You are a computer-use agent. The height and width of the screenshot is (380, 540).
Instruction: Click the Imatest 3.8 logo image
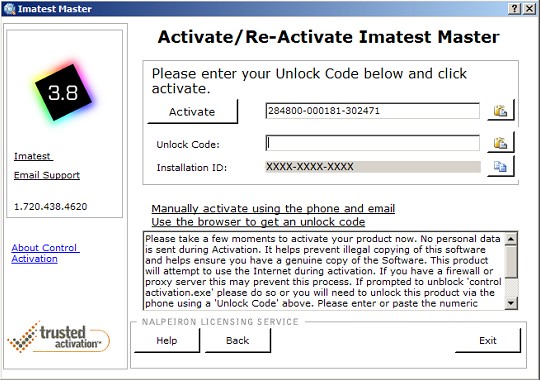pos(64,92)
